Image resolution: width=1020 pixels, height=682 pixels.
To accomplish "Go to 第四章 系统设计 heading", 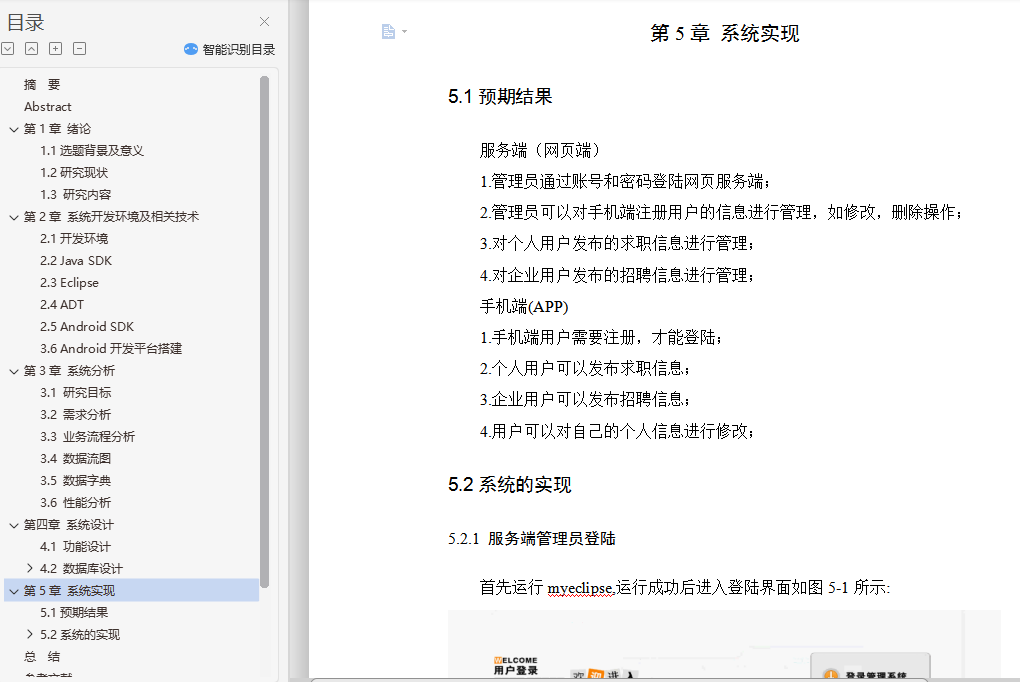I will tap(68, 525).
